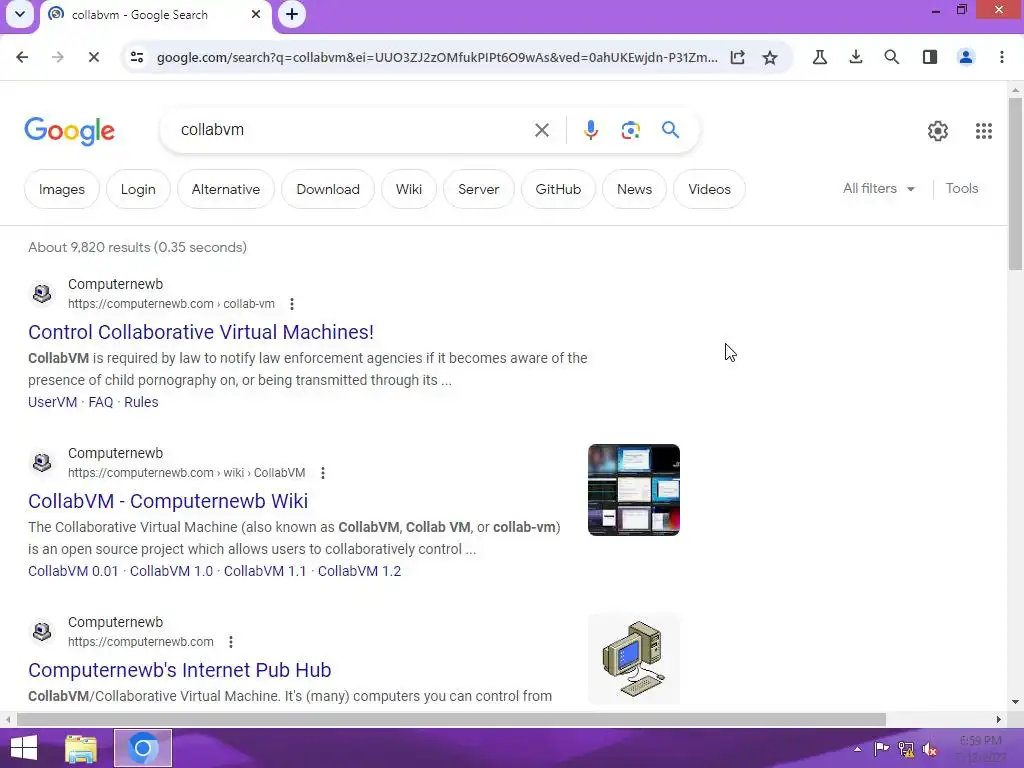Screen dimensions: 1024x768
Task: Click the vertical scrollbar thumb
Action: click(x=1015, y=183)
